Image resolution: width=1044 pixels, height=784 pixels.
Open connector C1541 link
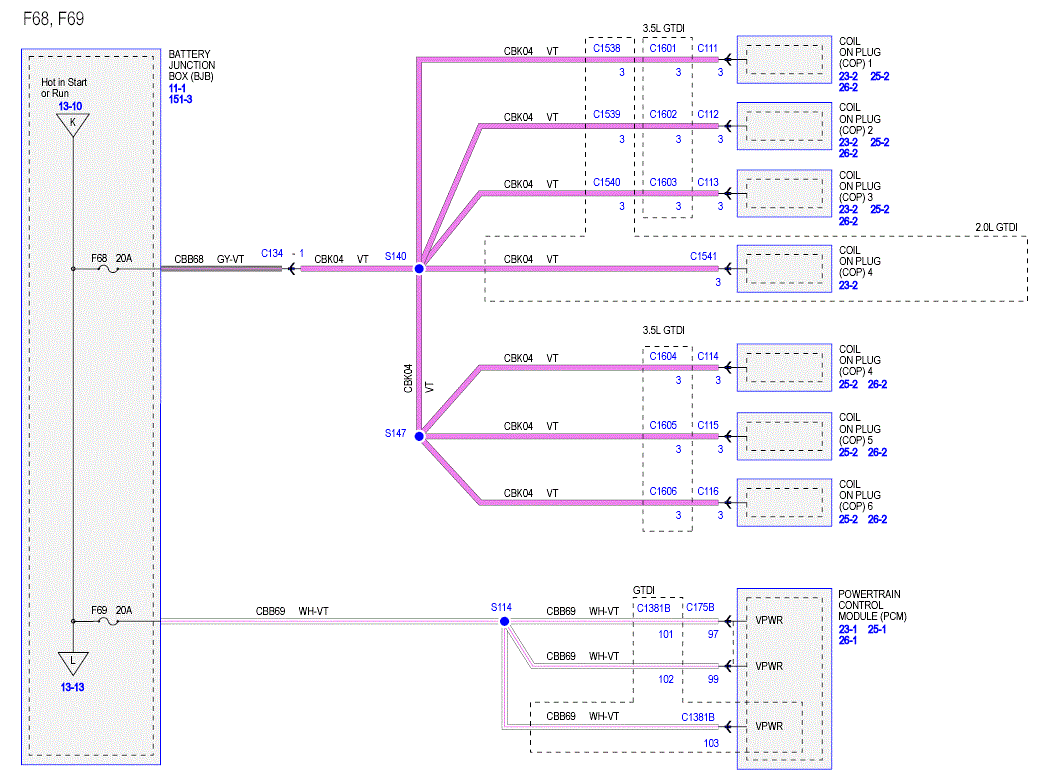(x=704, y=256)
